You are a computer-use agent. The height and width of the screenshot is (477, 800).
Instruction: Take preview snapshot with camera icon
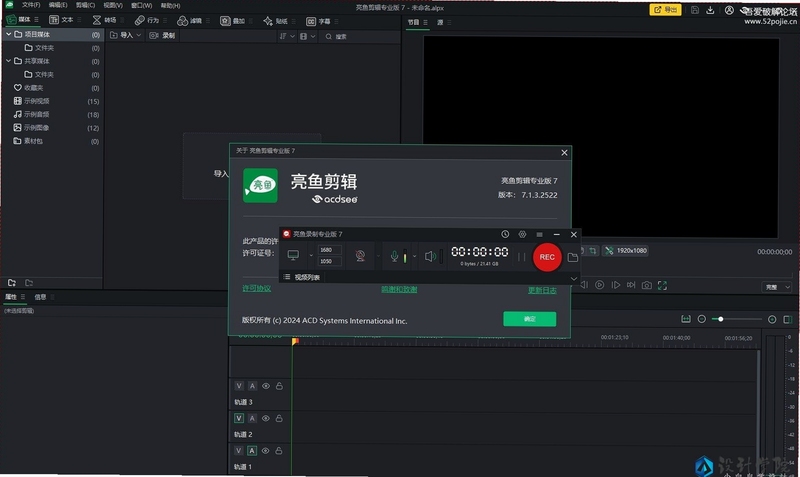pyautogui.click(x=646, y=285)
